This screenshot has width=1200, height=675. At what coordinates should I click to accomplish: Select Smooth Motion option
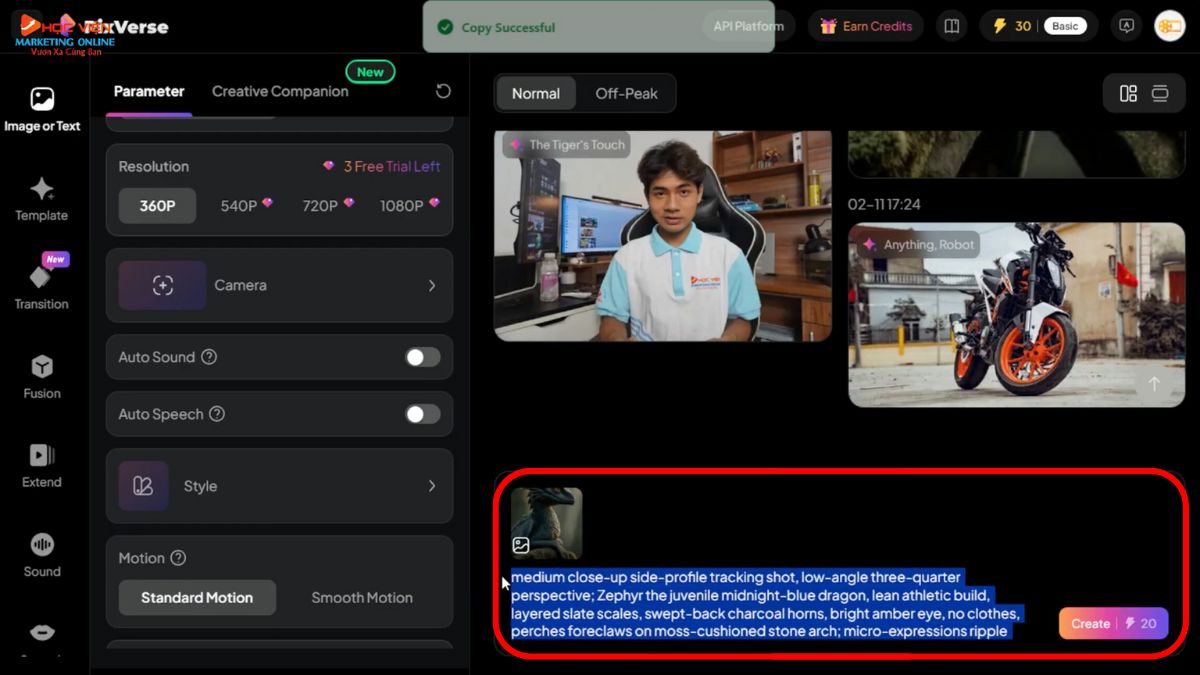click(x=362, y=597)
